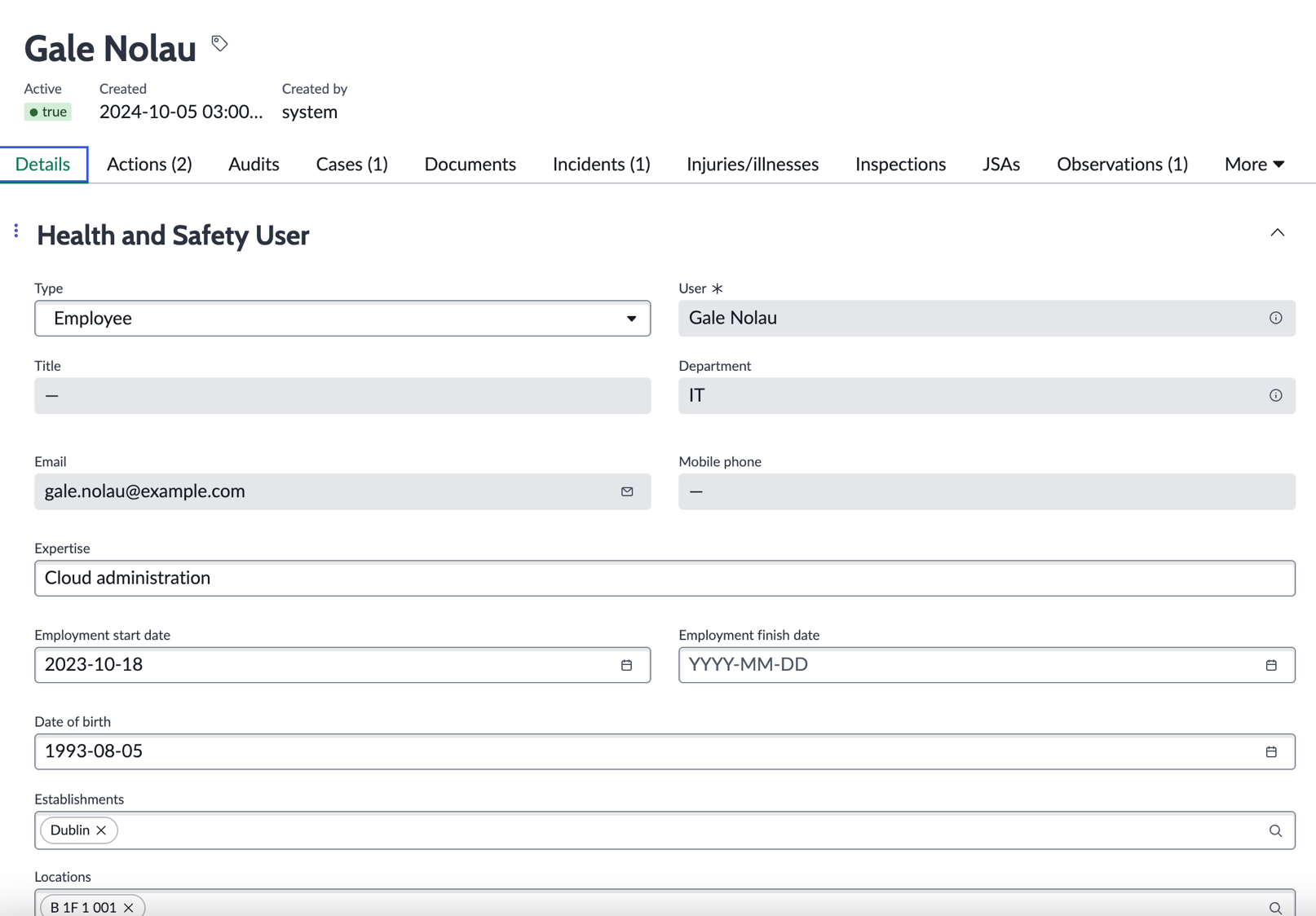Open the Inspections tab

(x=900, y=164)
